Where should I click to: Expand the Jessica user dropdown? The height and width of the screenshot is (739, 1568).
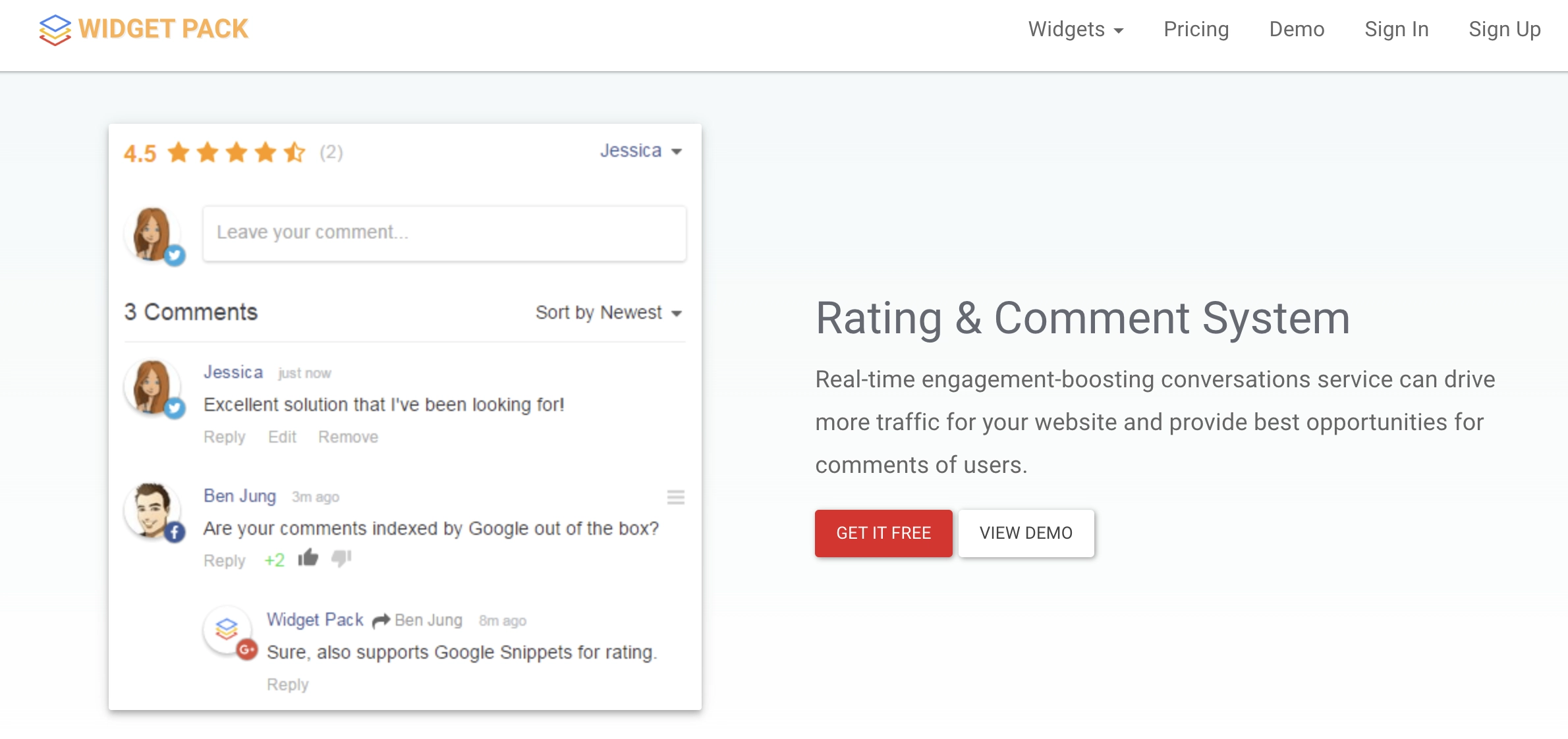click(640, 151)
